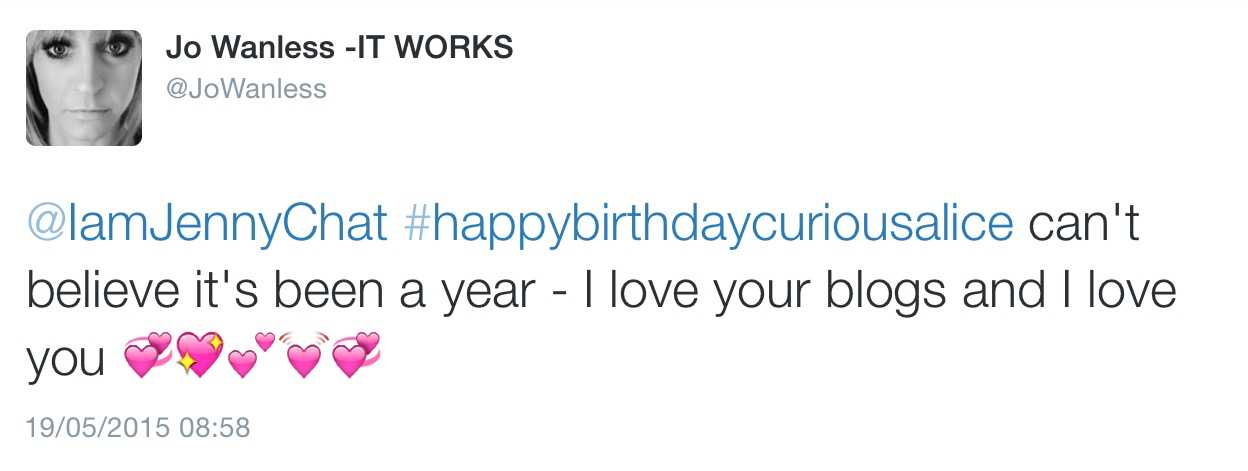Click the beating heart emoji
Screen dimensions: 1248x471
301,355
